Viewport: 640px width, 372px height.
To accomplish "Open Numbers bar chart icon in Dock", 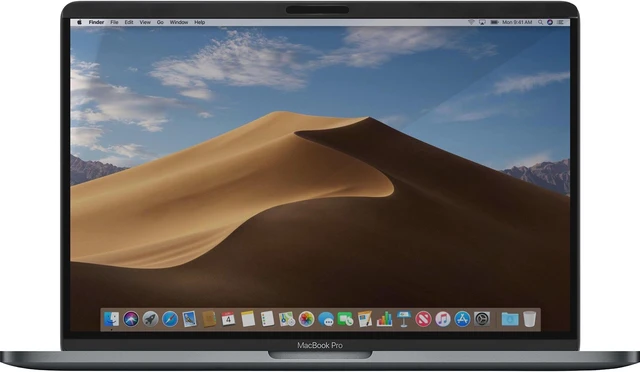I will (x=384, y=319).
